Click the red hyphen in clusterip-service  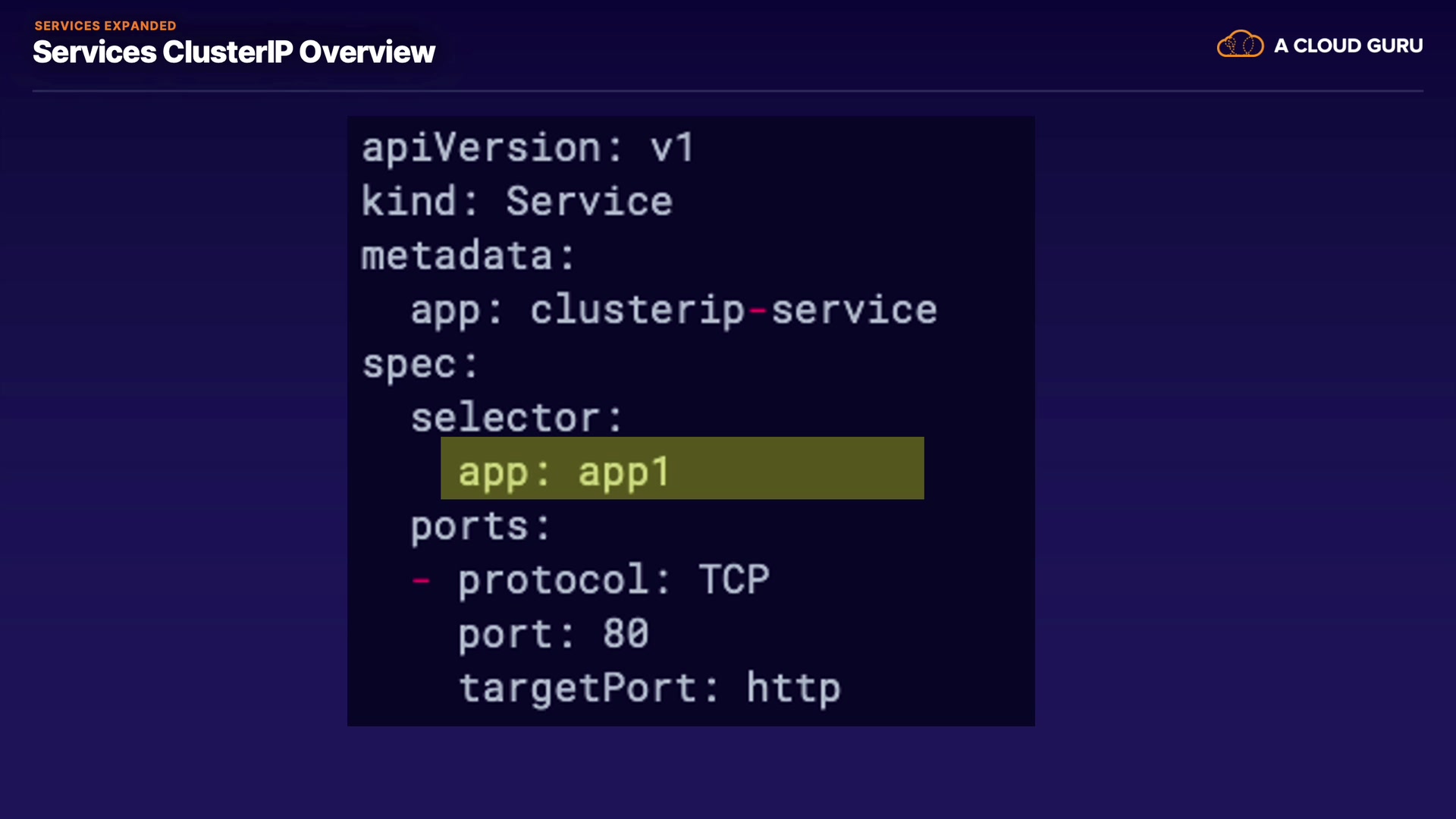coord(758,310)
